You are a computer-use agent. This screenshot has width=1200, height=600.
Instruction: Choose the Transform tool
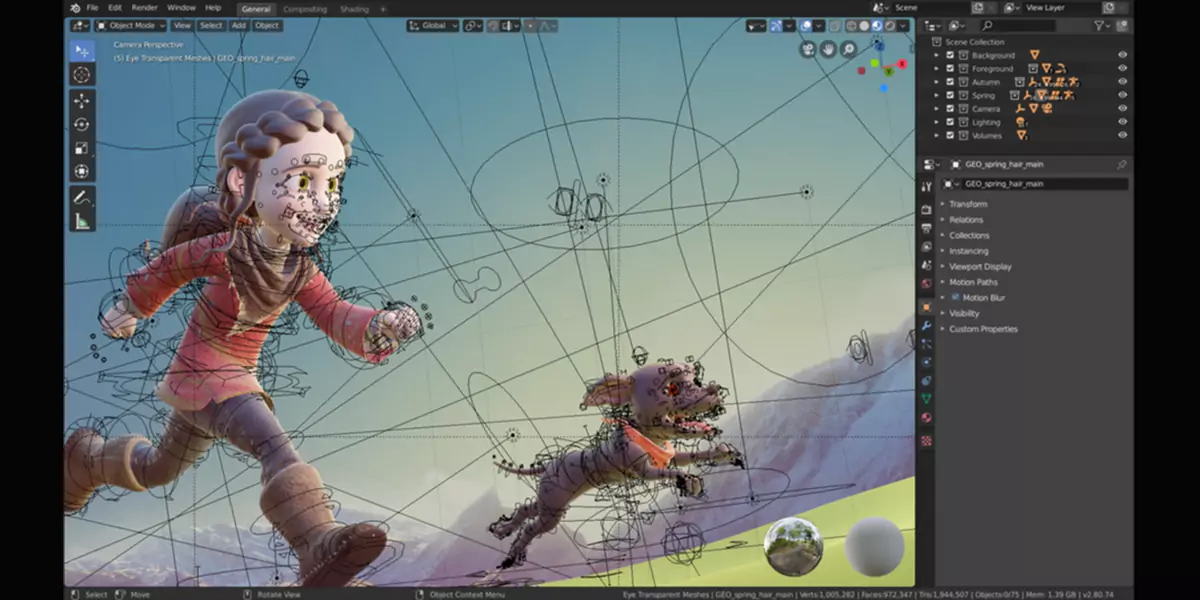click(82, 172)
